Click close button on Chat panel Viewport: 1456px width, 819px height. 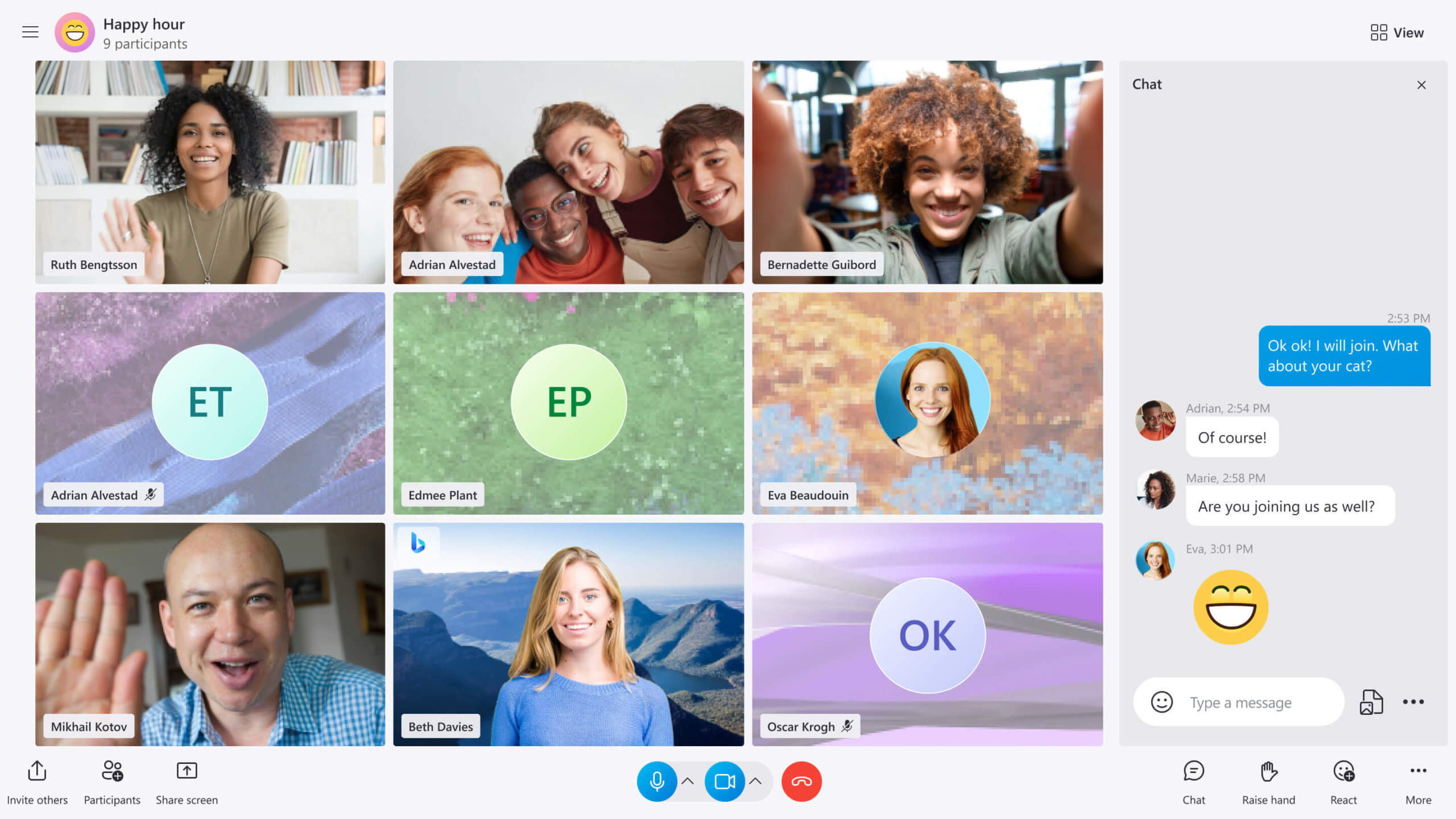(x=1420, y=84)
